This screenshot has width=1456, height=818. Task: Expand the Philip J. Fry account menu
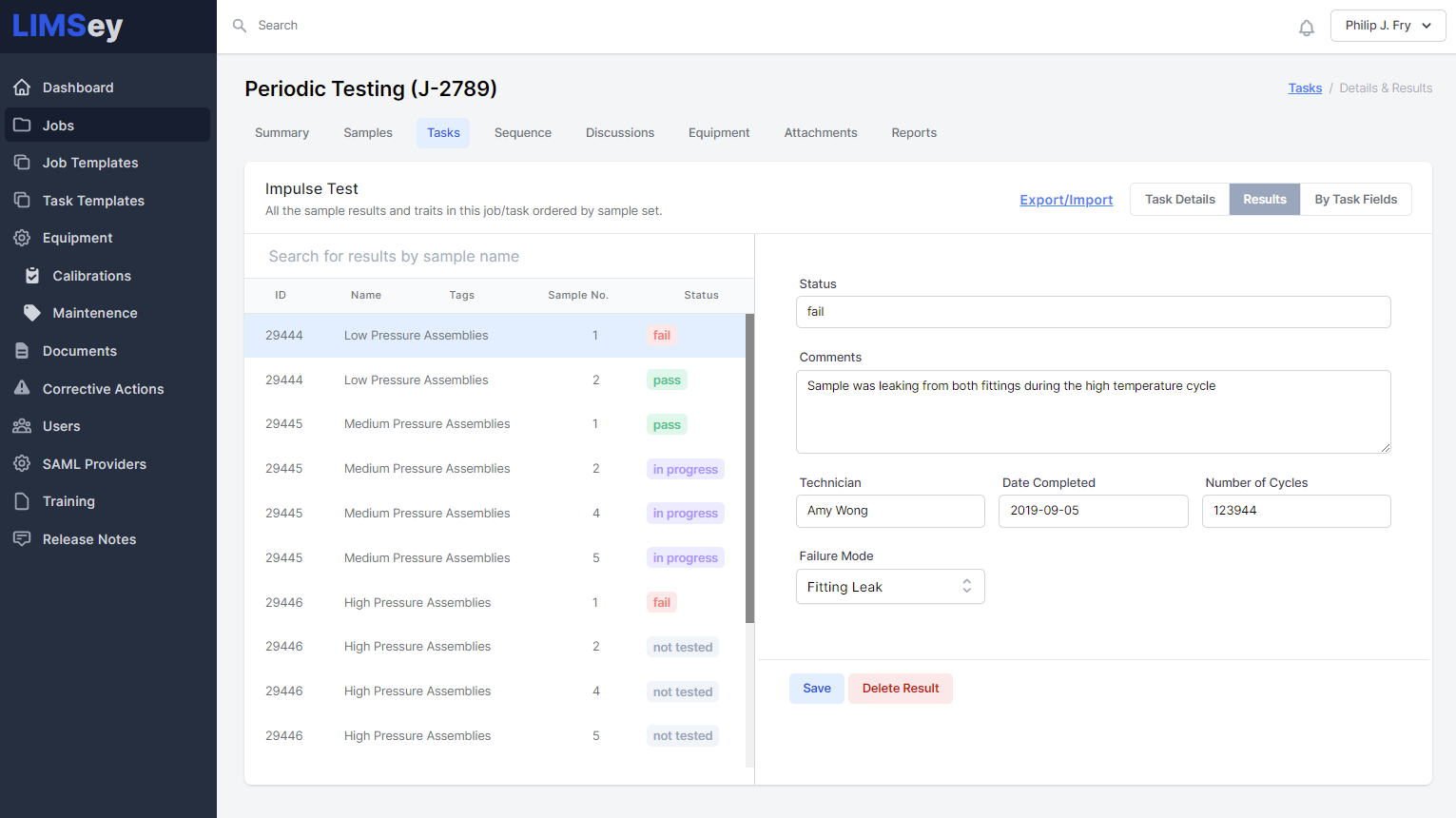click(1388, 26)
